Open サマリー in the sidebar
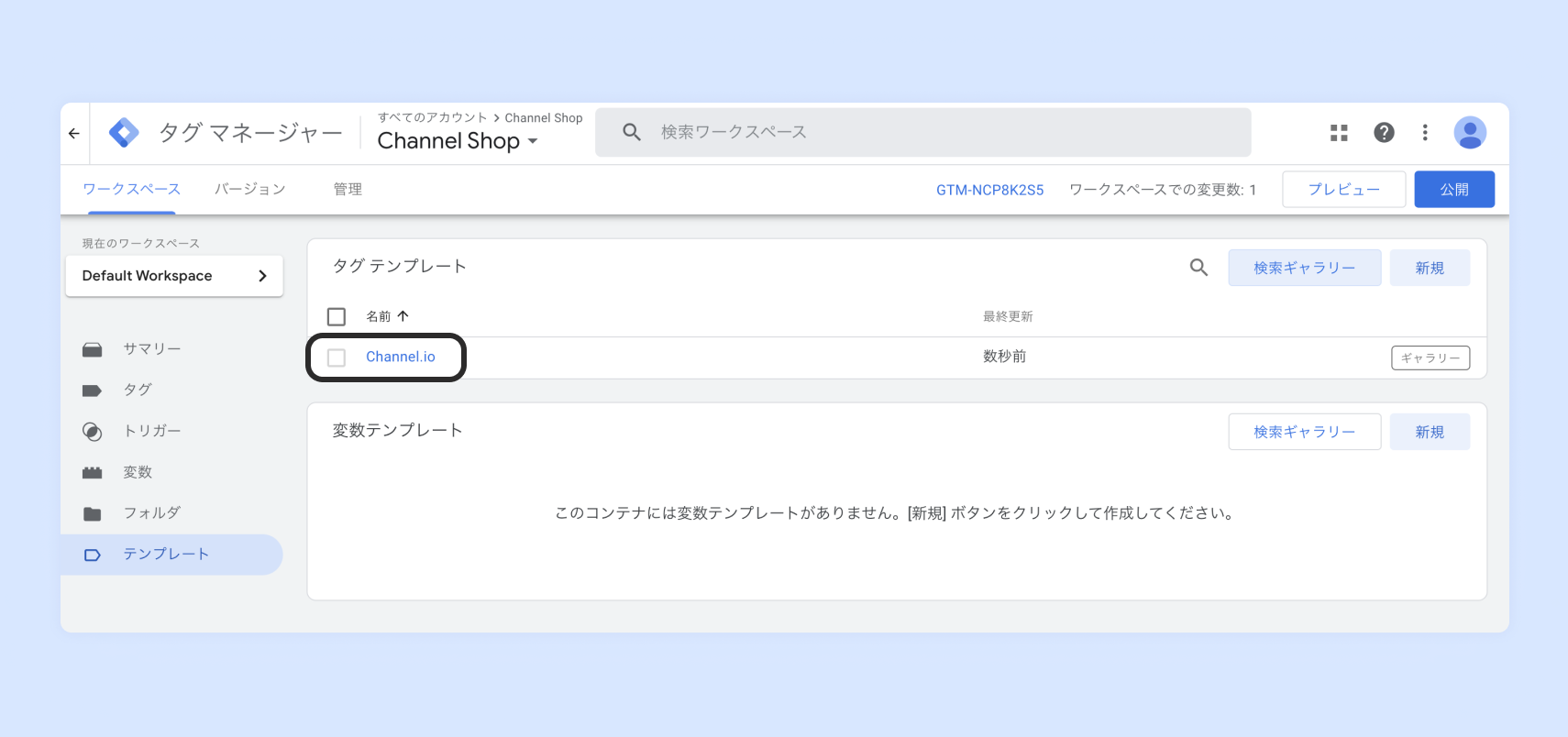 pyautogui.click(x=152, y=349)
